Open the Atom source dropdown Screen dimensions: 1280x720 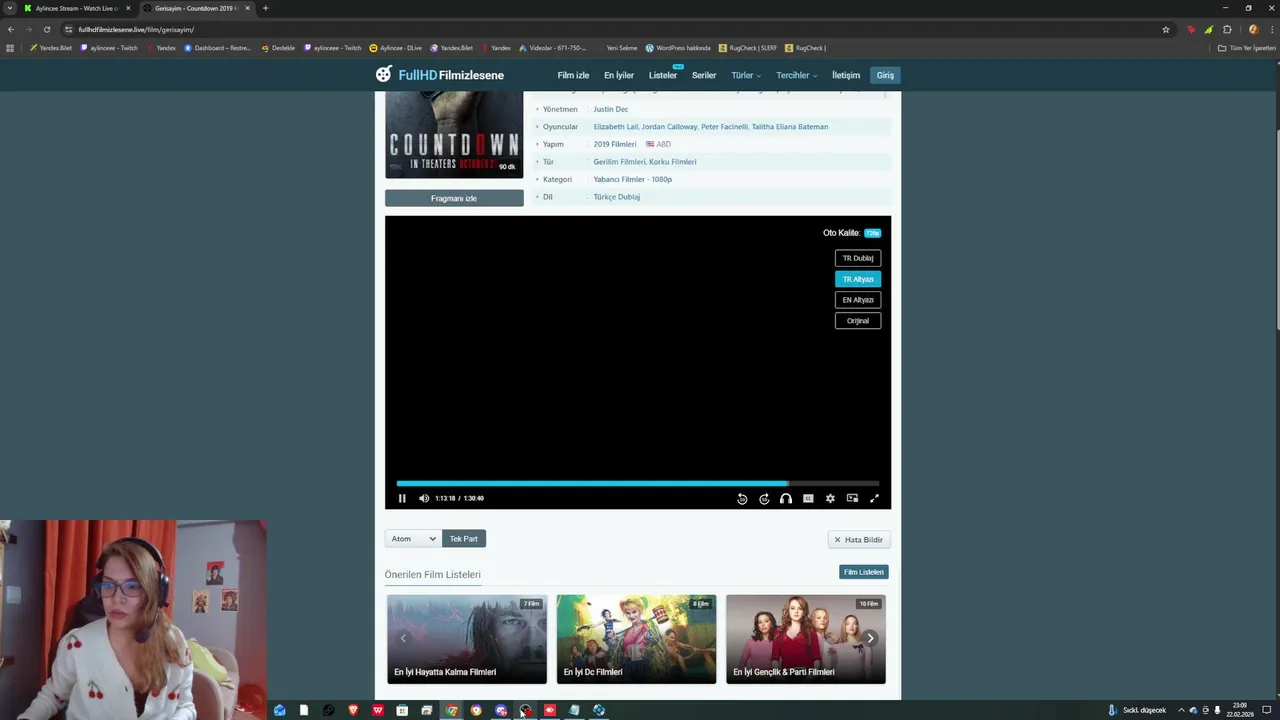coord(413,539)
